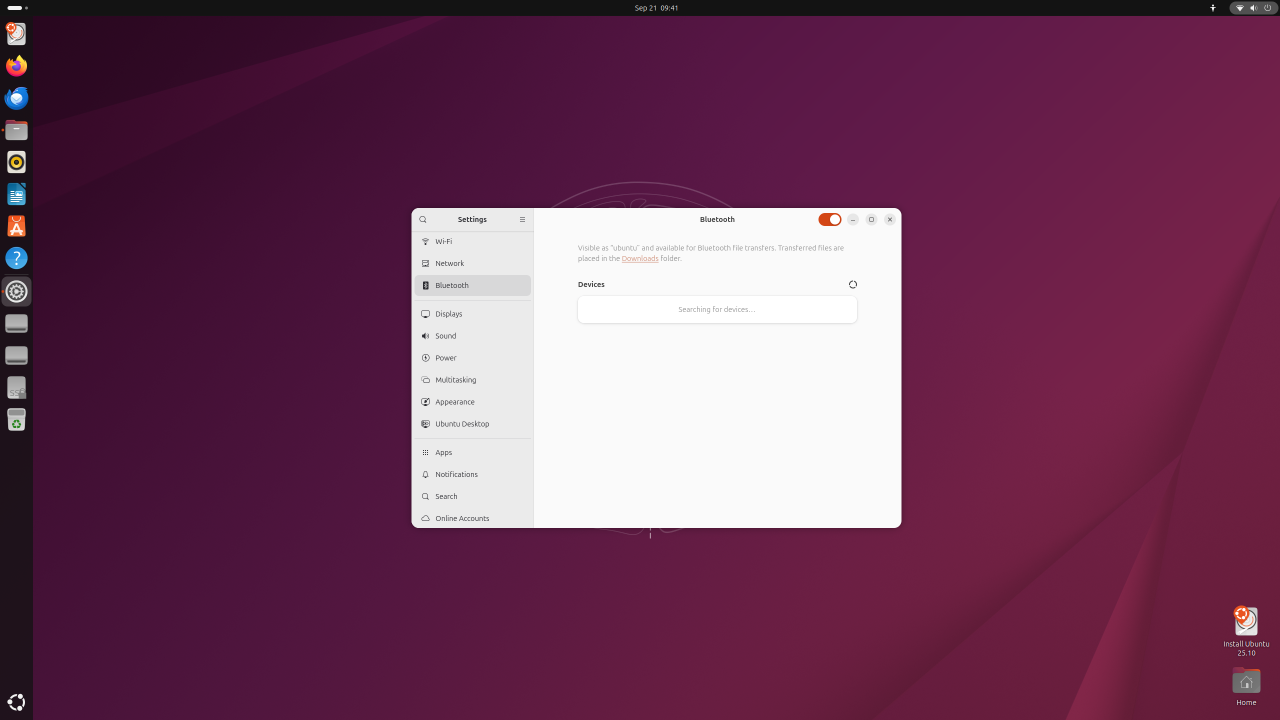Open the Settings hamburger menu
The height and width of the screenshot is (720, 1280).
point(522,219)
